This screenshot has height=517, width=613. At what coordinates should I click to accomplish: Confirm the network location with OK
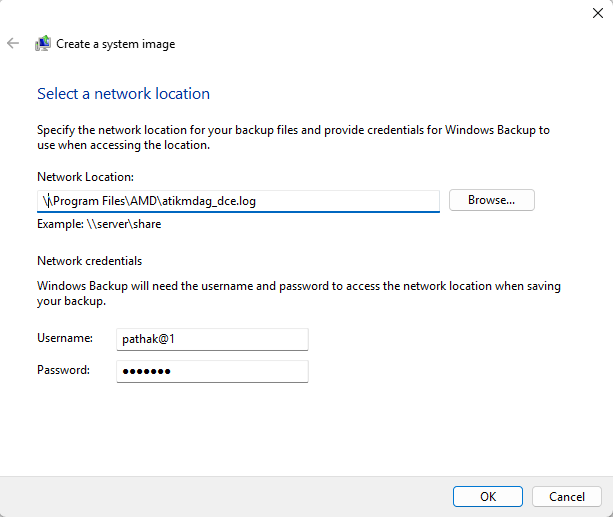[x=487, y=496]
